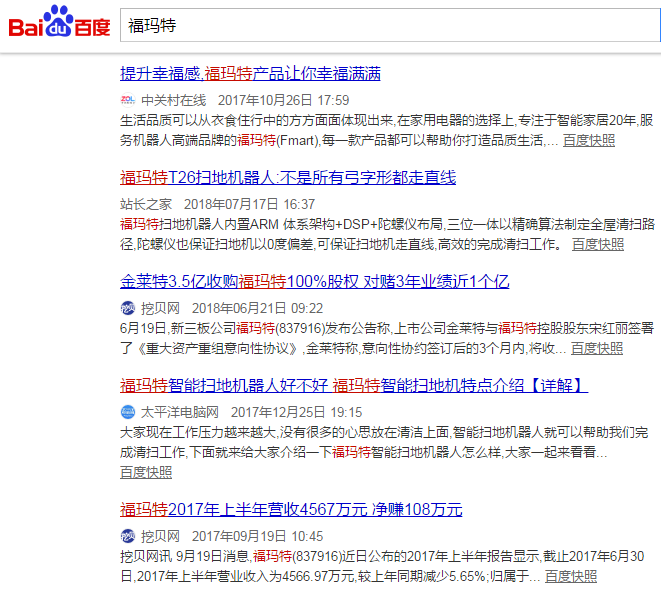661x594 pixels.
Task: Open the result 提升幸福感,福玛特产品让你幸福满满
Action: 250,74
